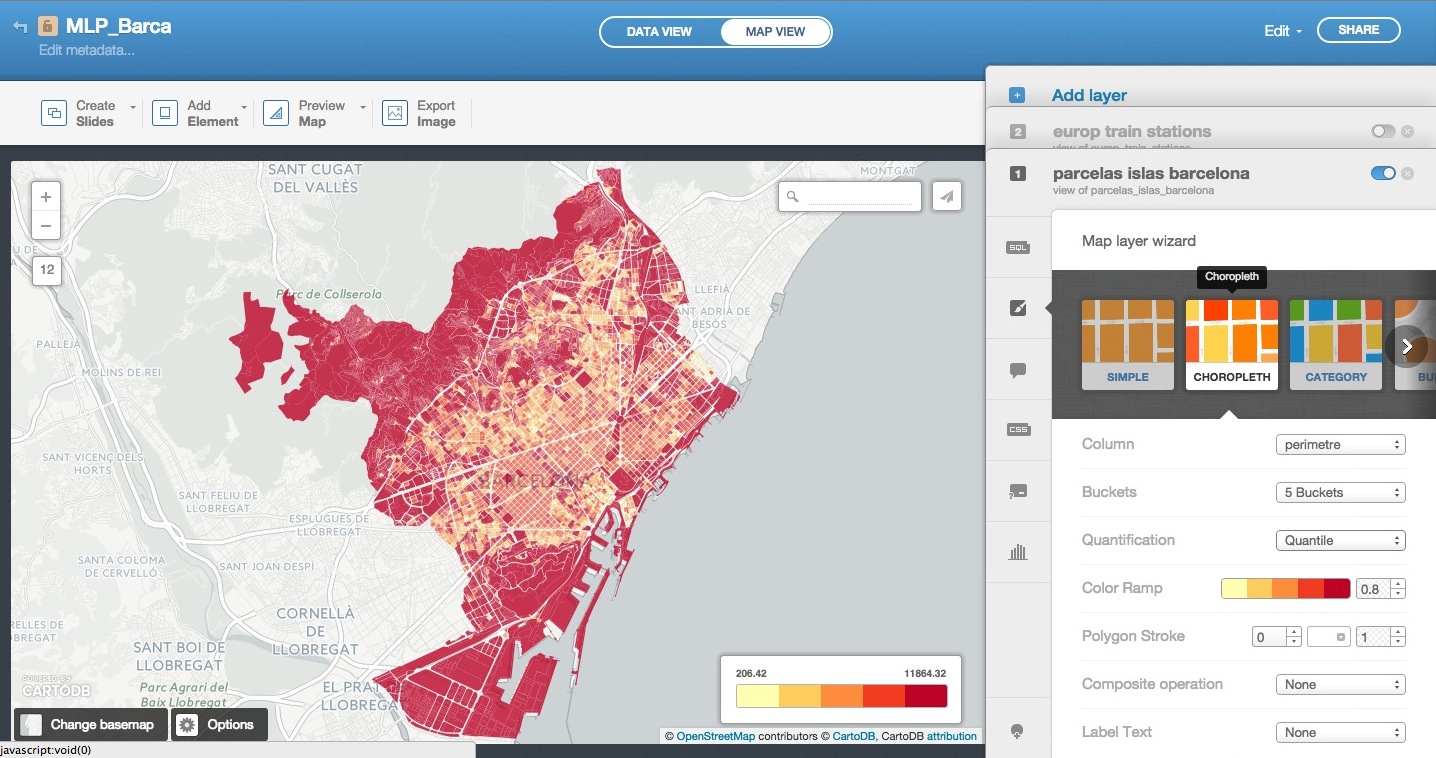
Task: Open the Edit menu in header
Action: tap(1282, 31)
